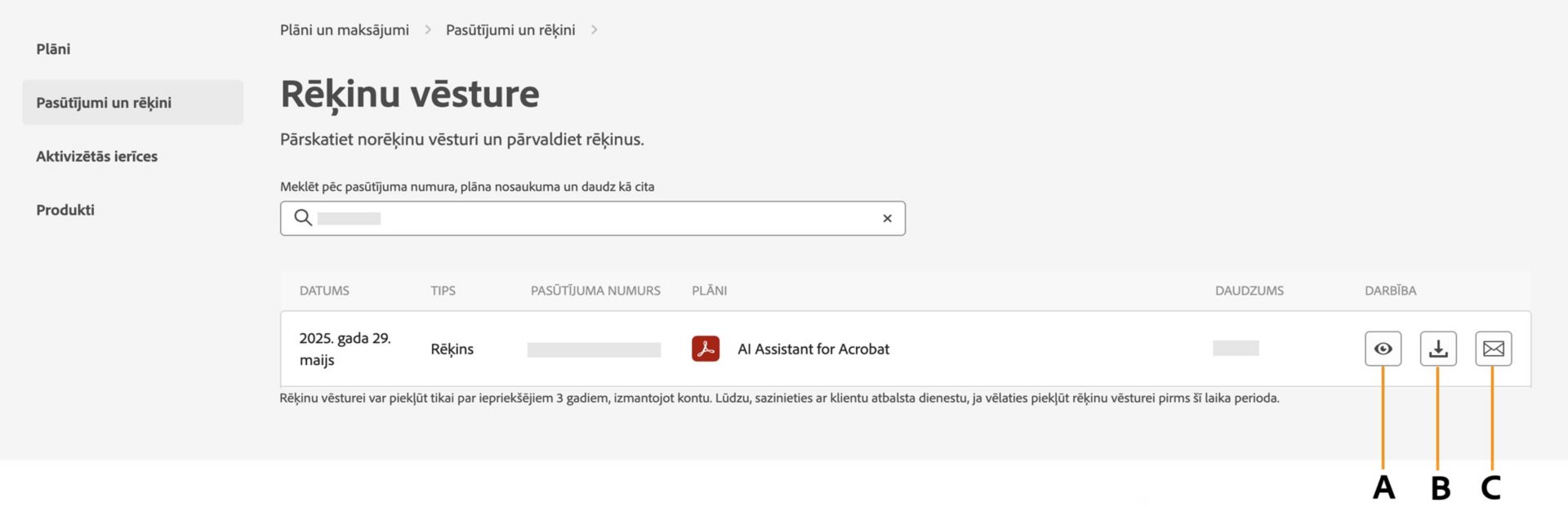Click the Pasūtījumi un rēķini breadcrumb link

[510, 30]
